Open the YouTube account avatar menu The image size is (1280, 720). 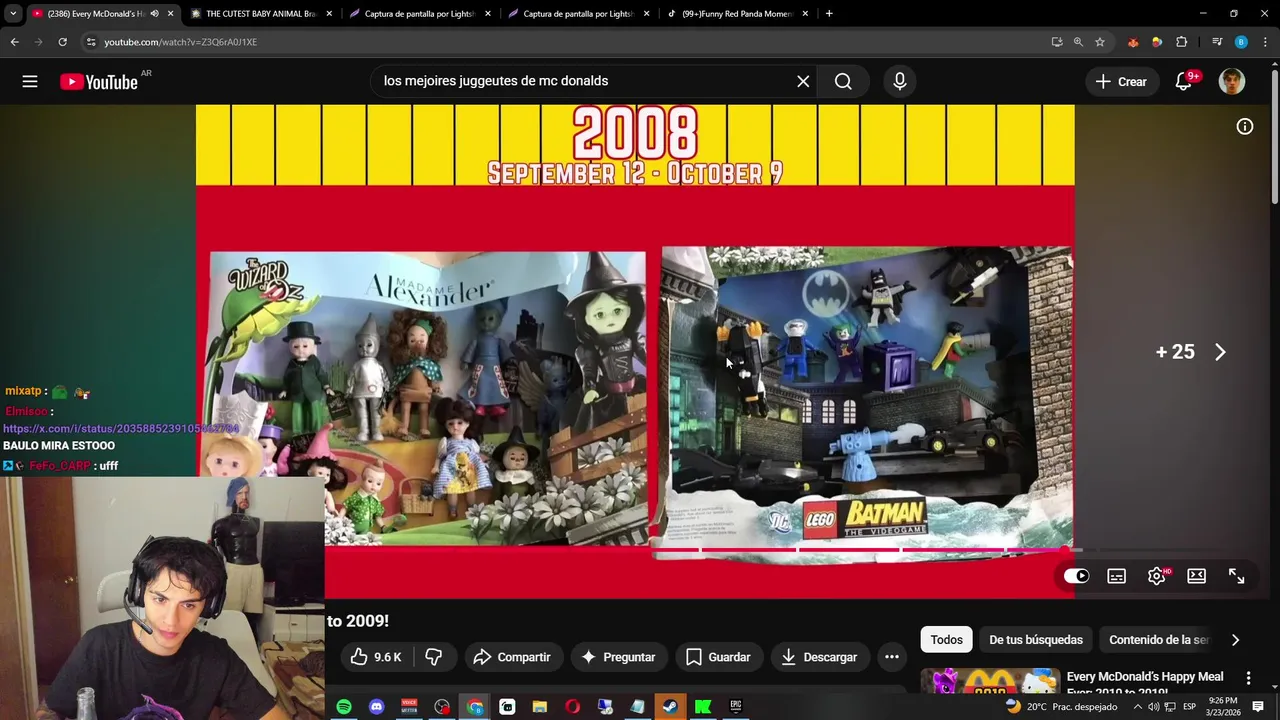point(1232,82)
